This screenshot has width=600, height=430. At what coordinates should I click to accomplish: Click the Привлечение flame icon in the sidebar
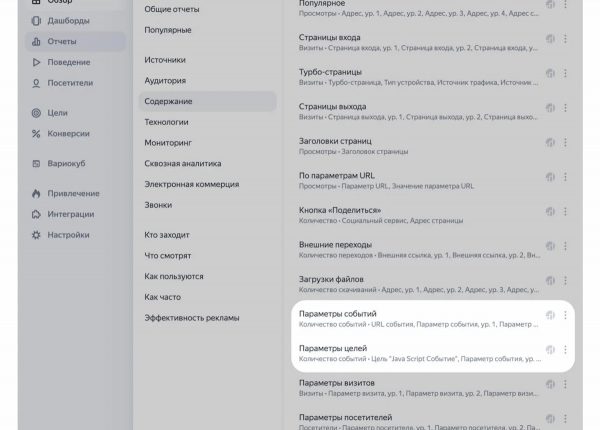click(x=36, y=194)
